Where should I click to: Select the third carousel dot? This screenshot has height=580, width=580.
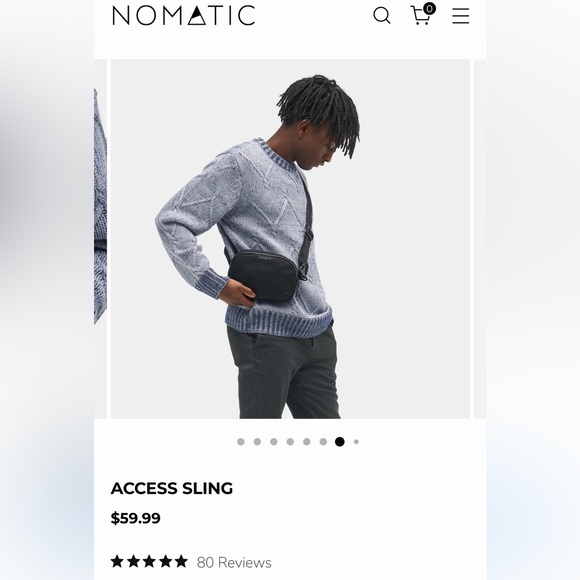click(274, 442)
